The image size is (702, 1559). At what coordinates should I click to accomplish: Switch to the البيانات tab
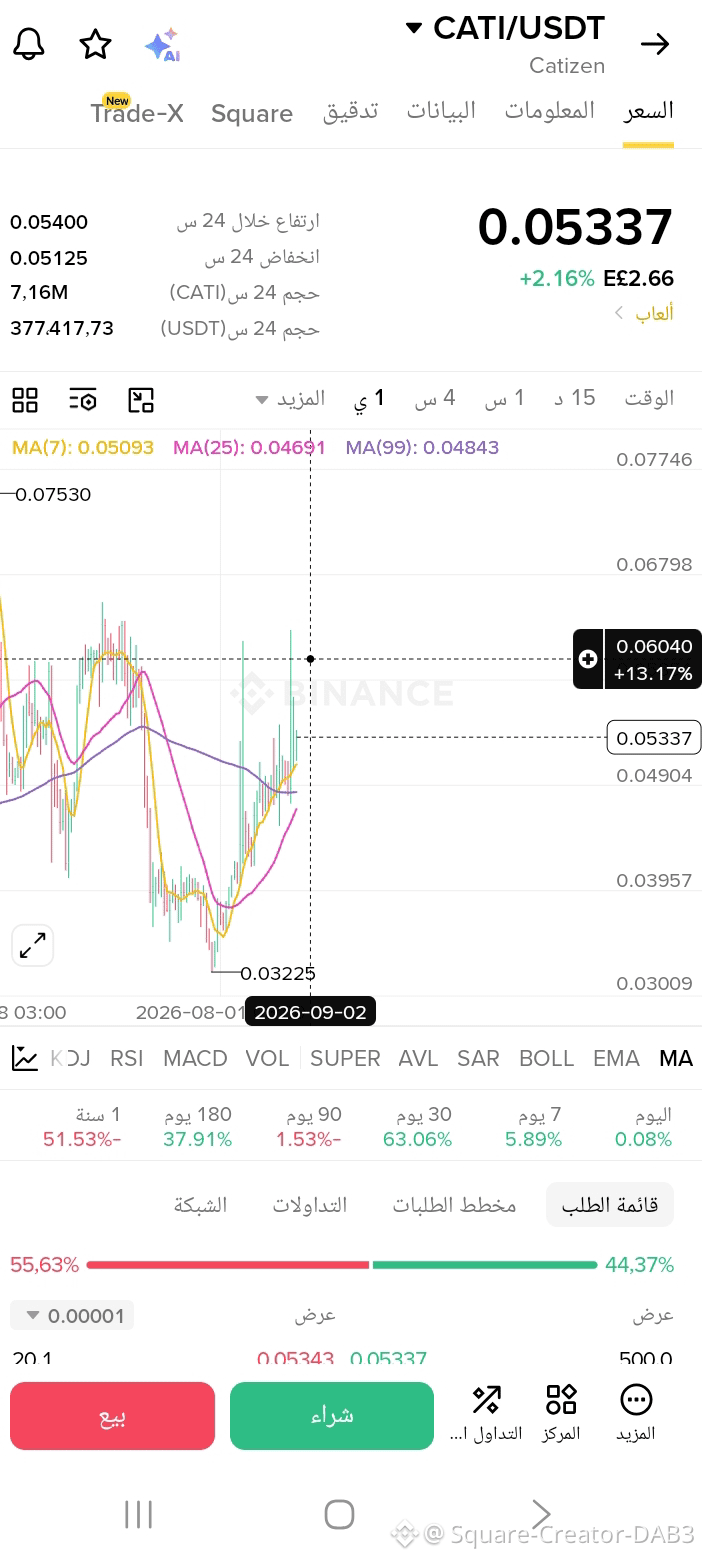[441, 111]
